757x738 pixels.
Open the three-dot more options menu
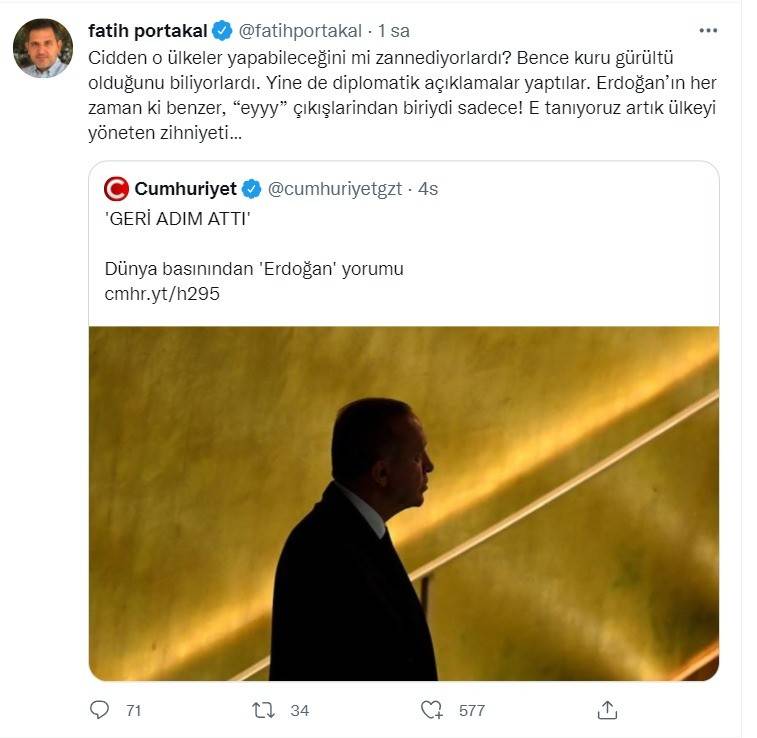[708, 31]
